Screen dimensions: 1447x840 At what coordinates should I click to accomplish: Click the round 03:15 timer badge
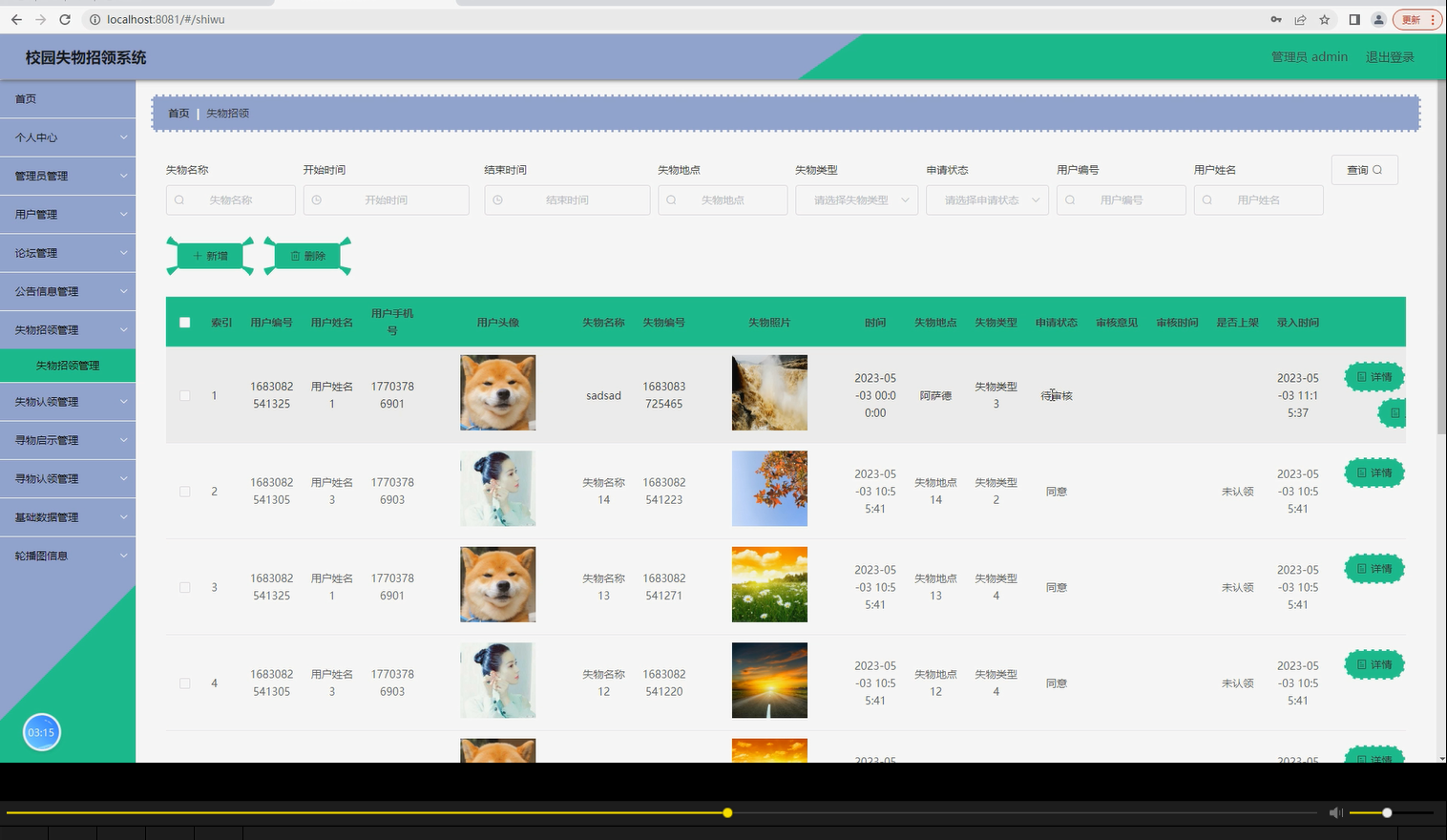pyautogui.click(x=41, y=732)
